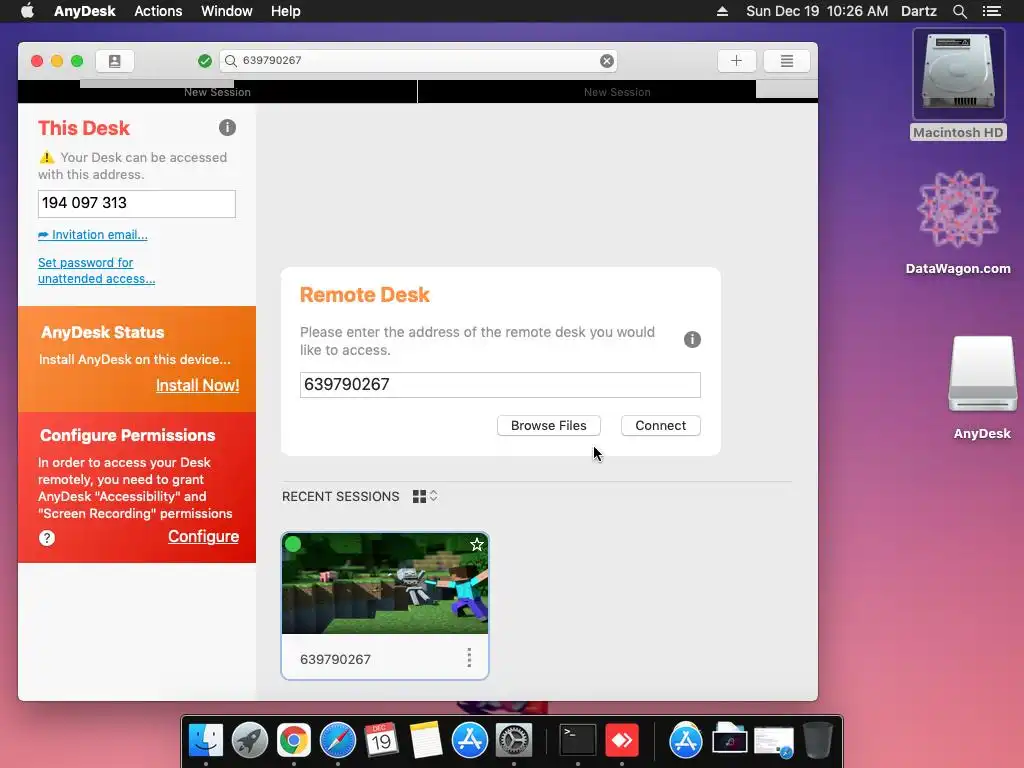Open the Help menu
Image resolution: width=1024 pixels, height=768 pixels.
[x=285, y=11]
